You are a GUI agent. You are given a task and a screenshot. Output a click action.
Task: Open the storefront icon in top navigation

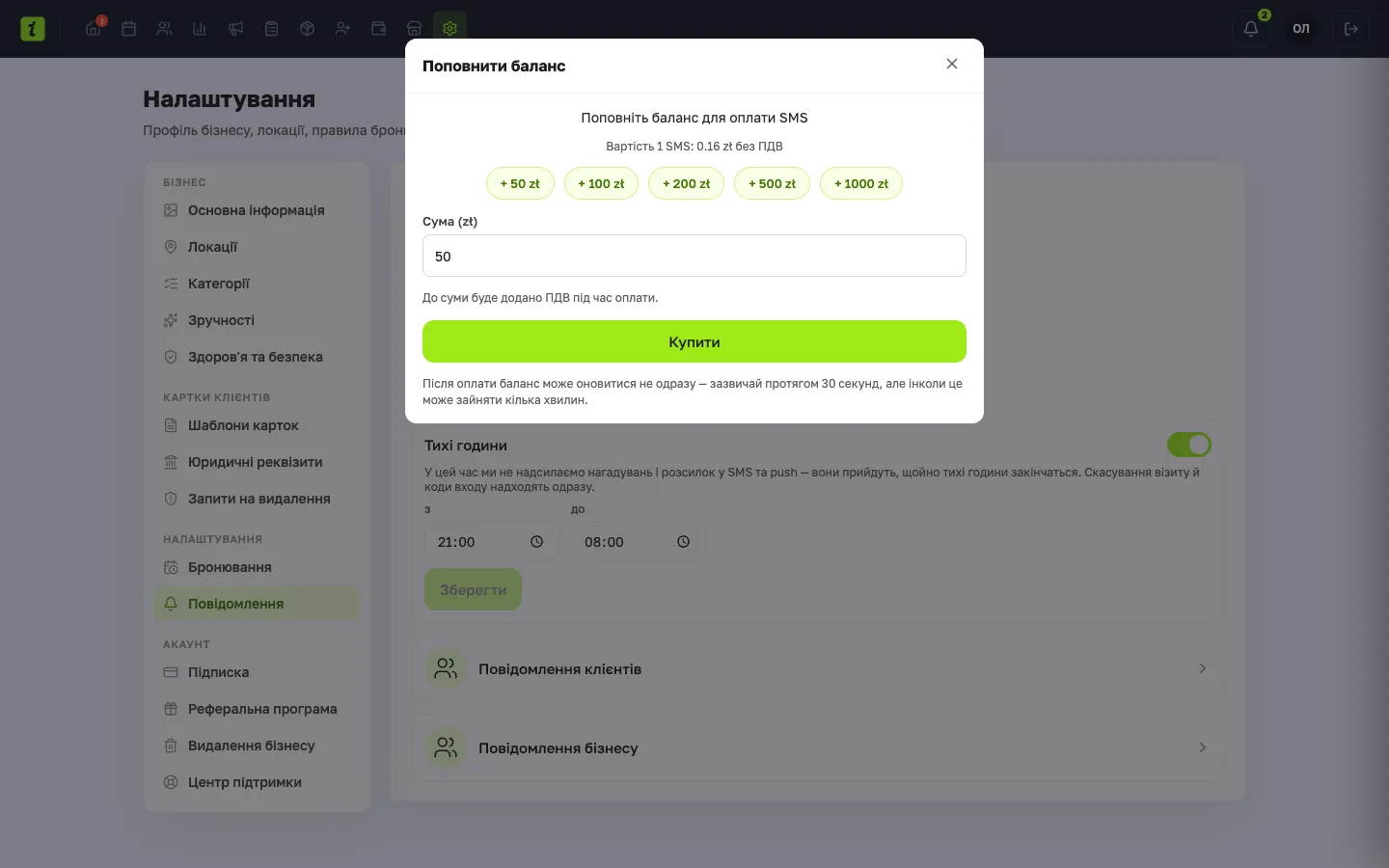click(415, 29)
